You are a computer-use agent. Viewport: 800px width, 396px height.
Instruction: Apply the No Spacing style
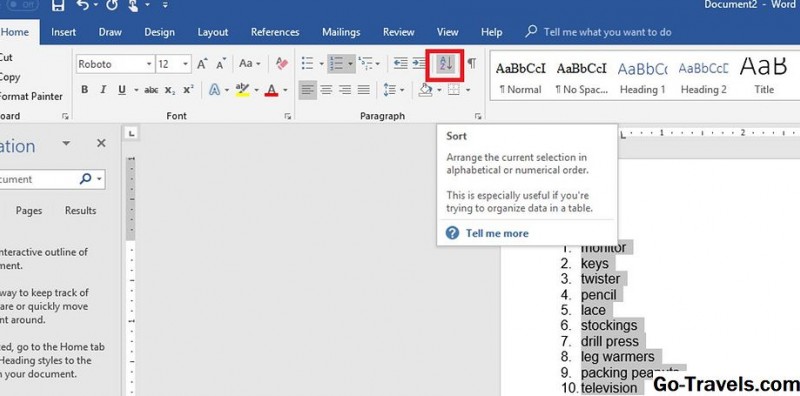[582, 76]
